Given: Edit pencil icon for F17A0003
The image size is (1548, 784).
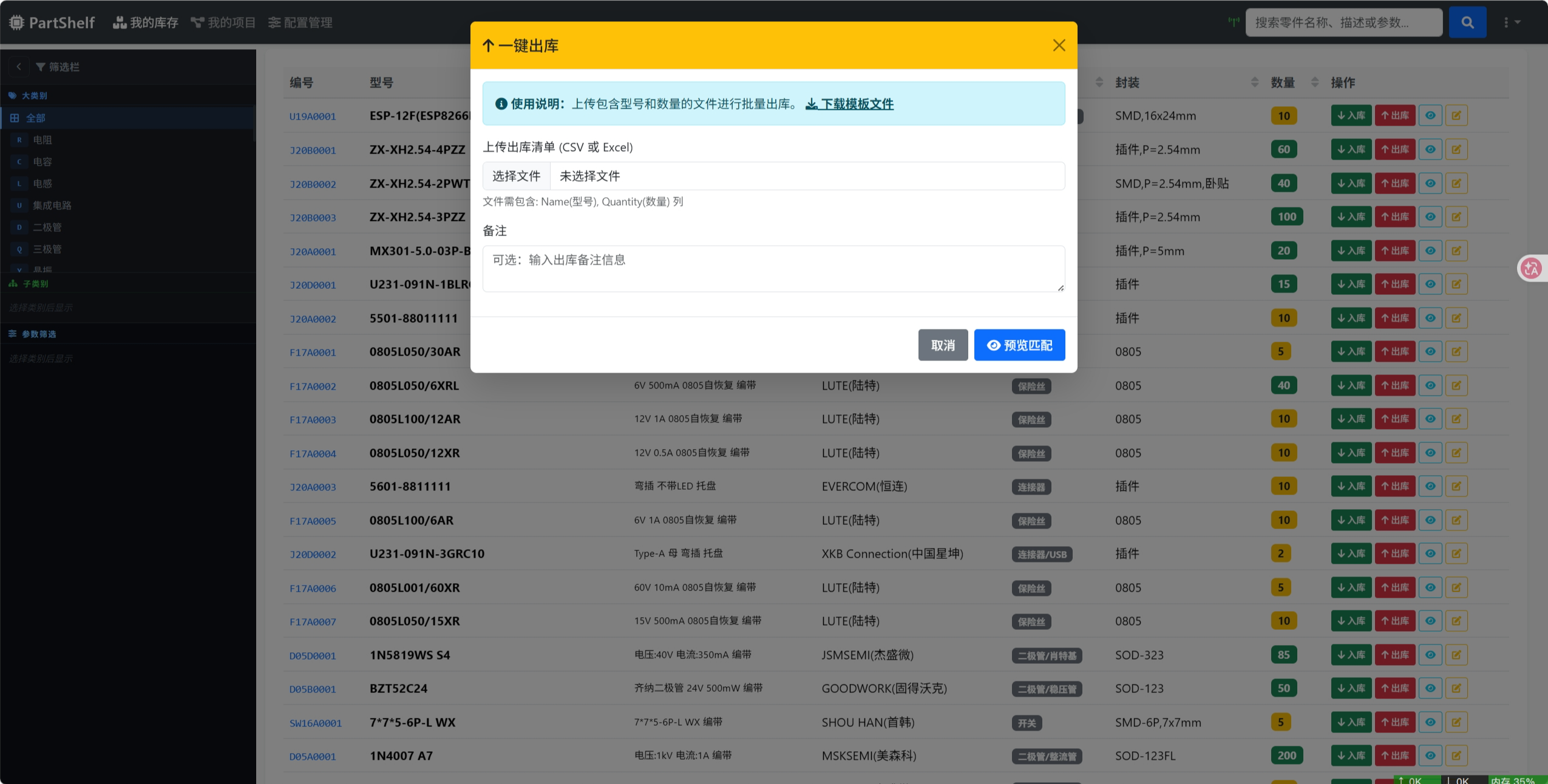Looking at the screenshot, I should [1456, 419].
